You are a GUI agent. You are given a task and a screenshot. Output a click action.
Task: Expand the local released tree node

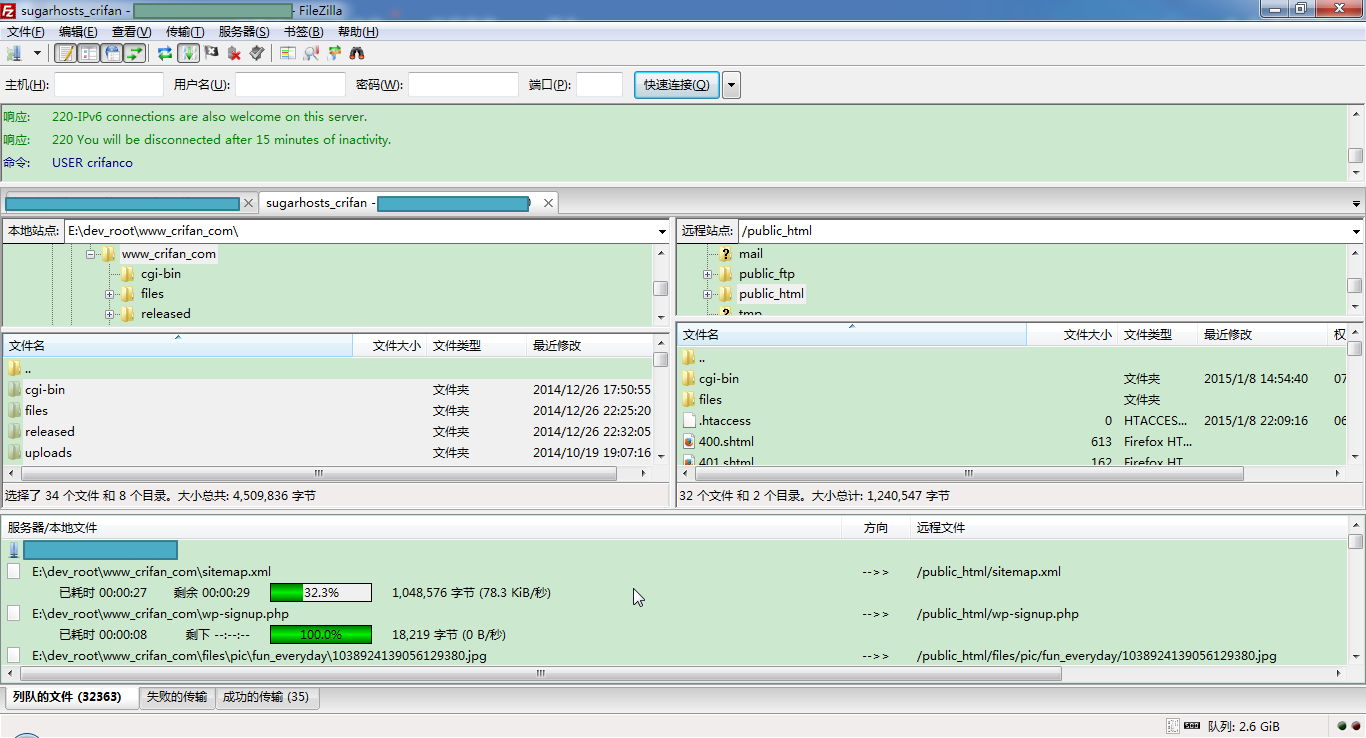pyautogui.click(x=110, y=314)
